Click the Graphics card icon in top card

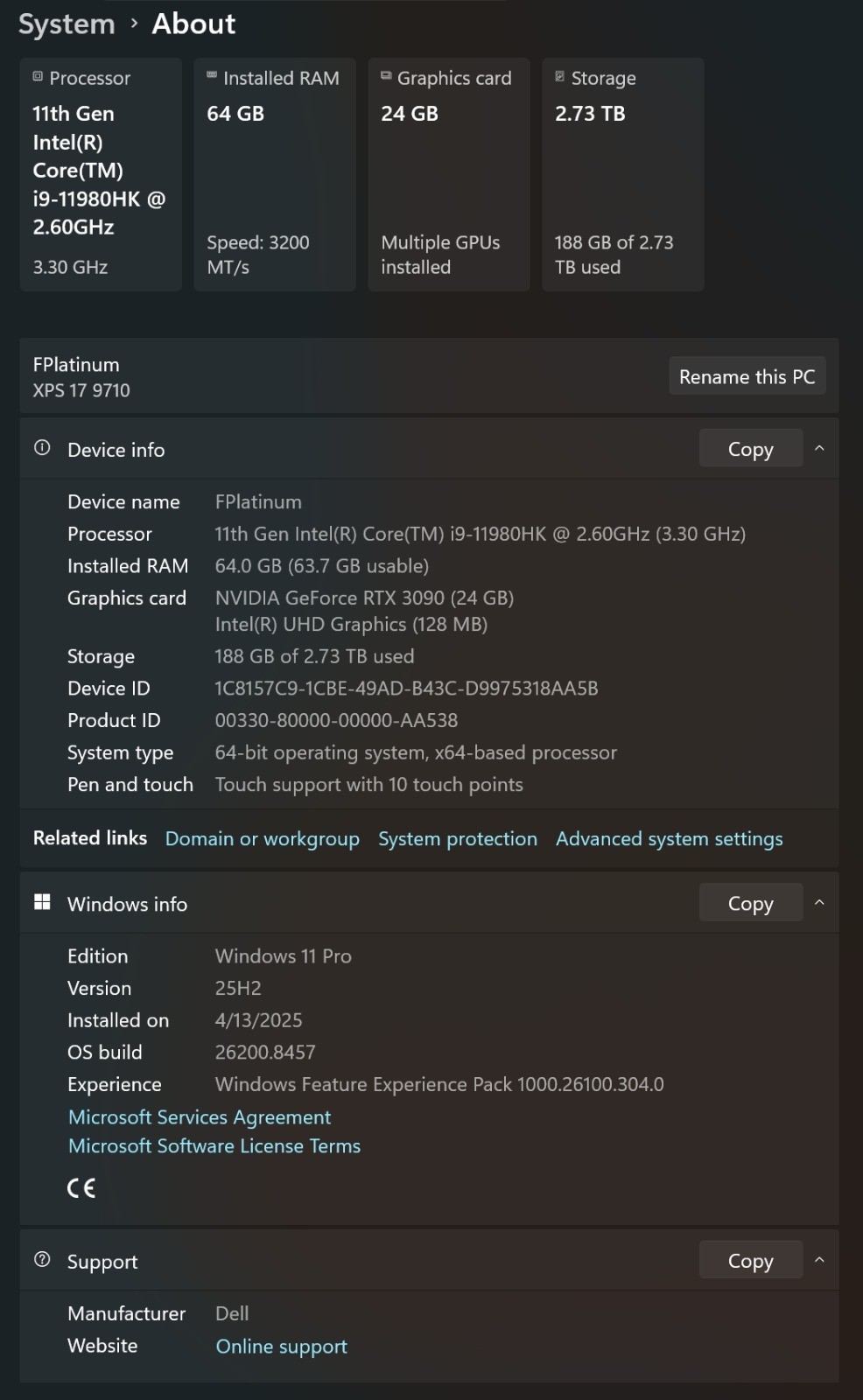[x=386, y=76]
